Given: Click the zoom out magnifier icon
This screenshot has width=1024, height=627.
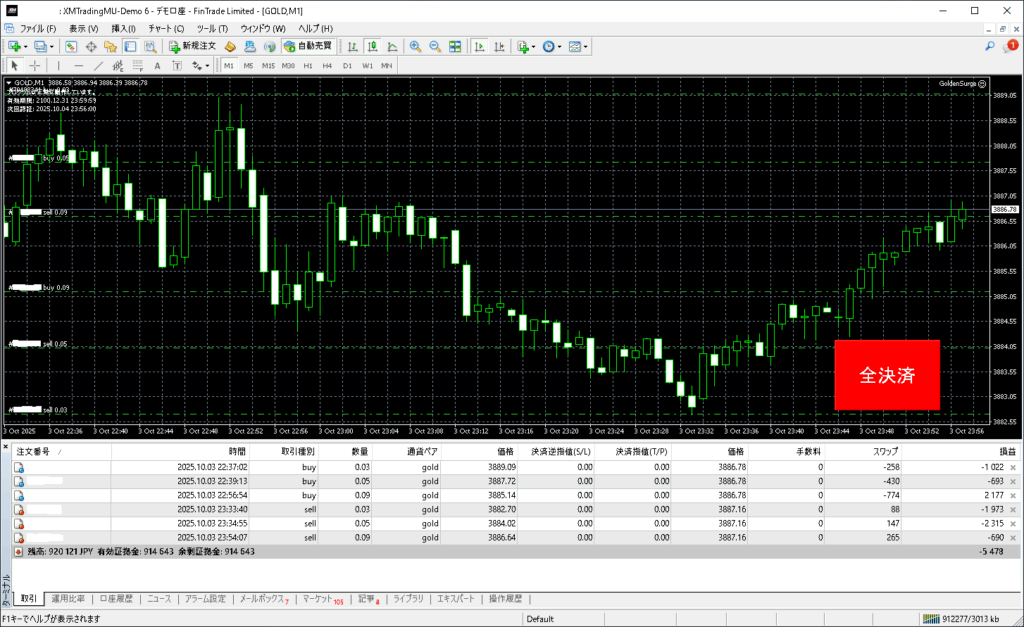Looking at the screenshot, I should (x=435, y=46).
